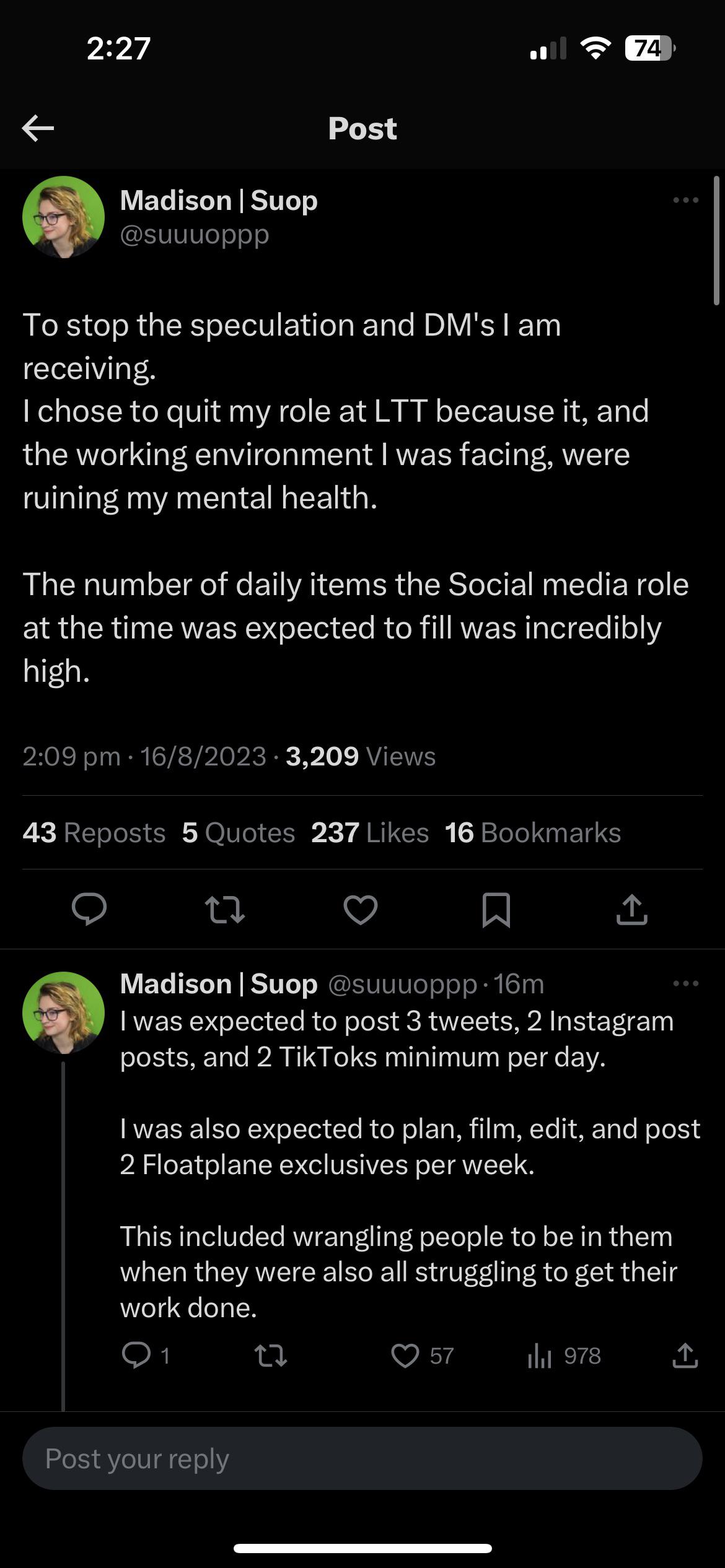Screen dimensions: 725x1568
Task: Tap the reply icon on the threaded post
Action: coord(137,1356)
